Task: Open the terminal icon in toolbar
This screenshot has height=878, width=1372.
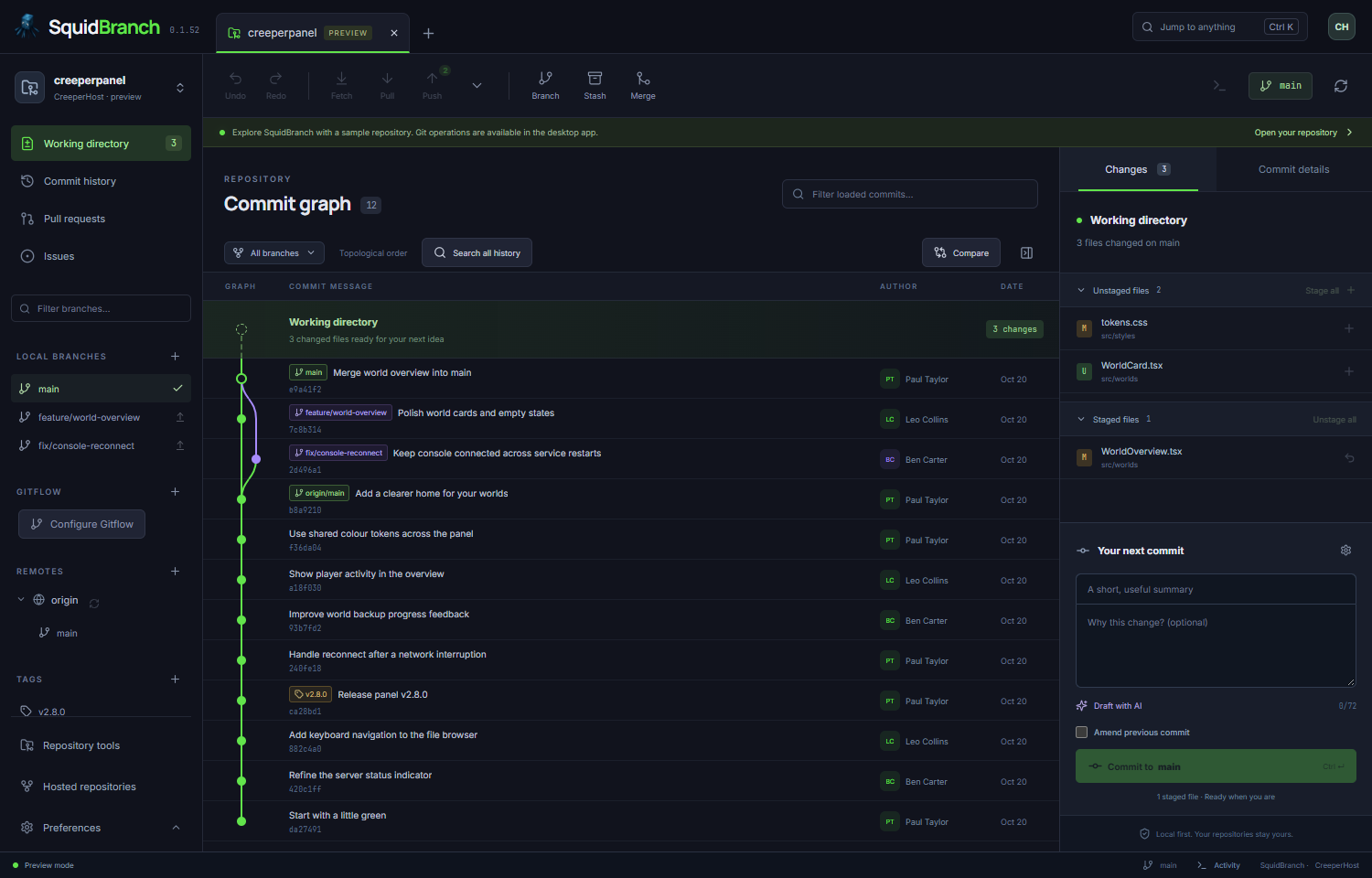Action: (1219, 86)
